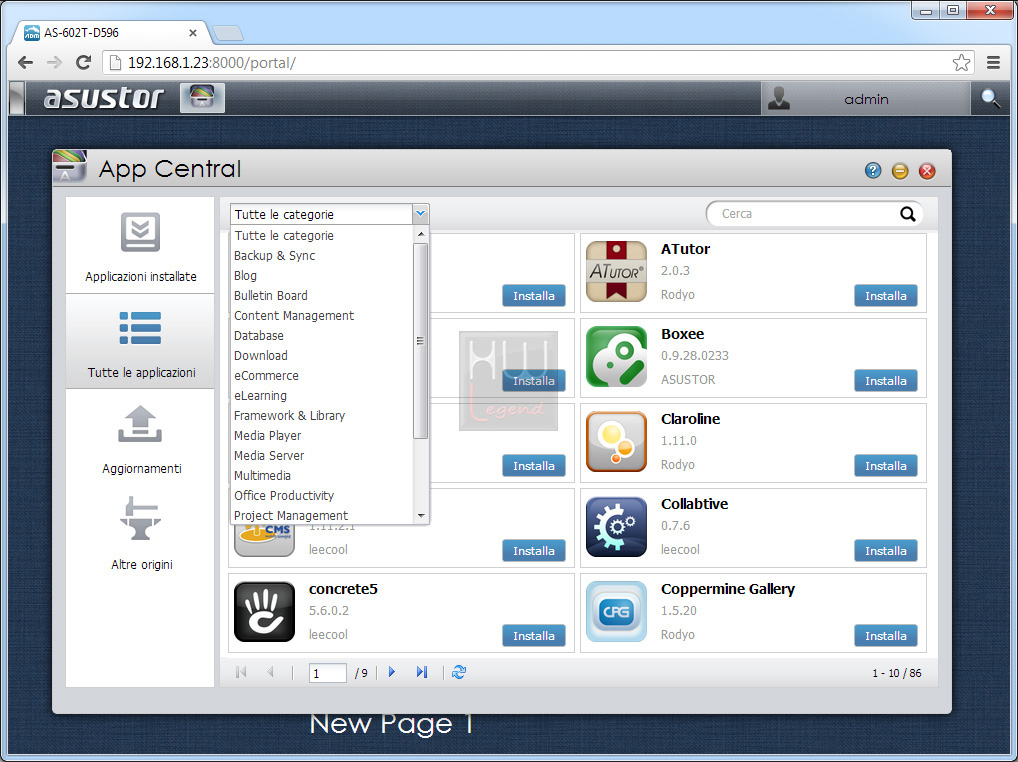Collapse the category dropdown arrow
1018x762 pixels.
tap(421, 214)
